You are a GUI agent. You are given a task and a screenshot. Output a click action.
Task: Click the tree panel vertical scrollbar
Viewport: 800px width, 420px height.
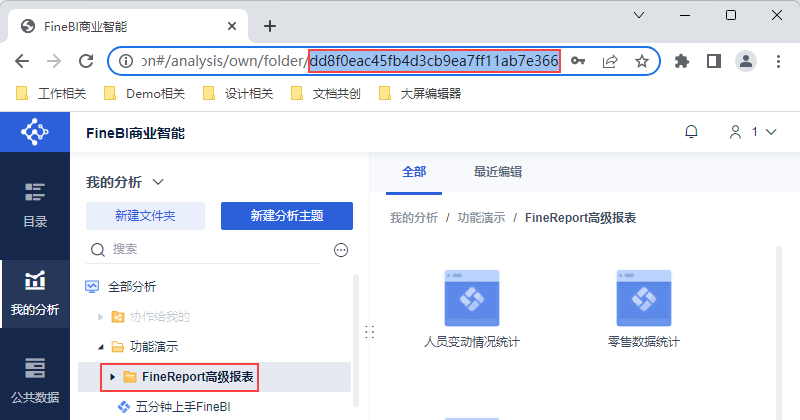click(356, 341)
